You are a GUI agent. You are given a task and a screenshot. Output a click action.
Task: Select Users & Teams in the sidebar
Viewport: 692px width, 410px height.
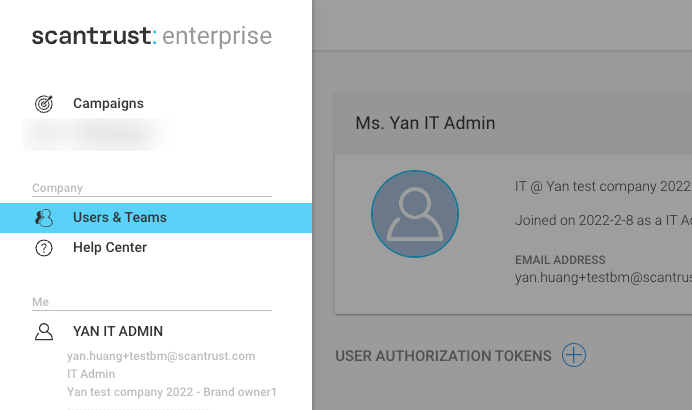click(120, 218)
